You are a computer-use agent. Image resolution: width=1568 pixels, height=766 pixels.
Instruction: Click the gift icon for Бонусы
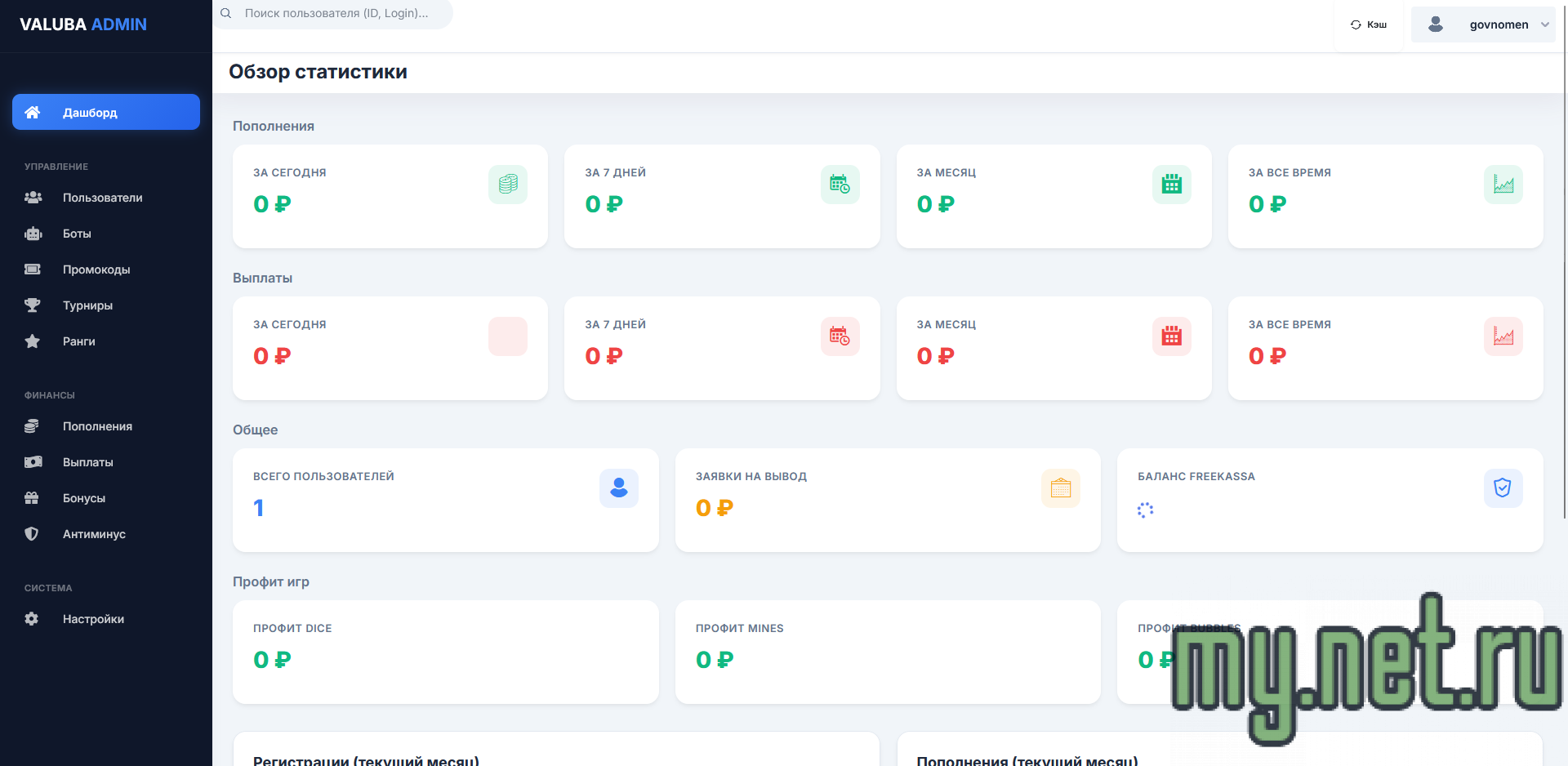(32, 498)
